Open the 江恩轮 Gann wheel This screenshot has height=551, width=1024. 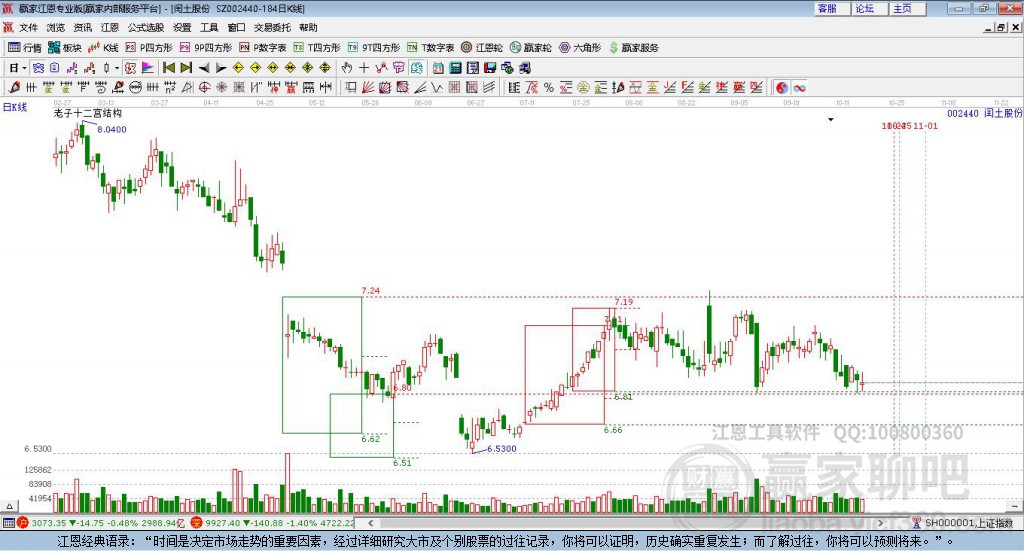pos(482,48)
